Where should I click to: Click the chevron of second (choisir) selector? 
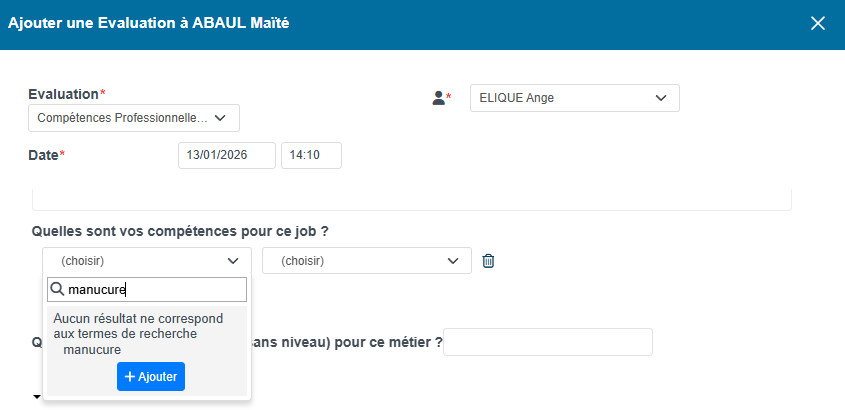453,261
